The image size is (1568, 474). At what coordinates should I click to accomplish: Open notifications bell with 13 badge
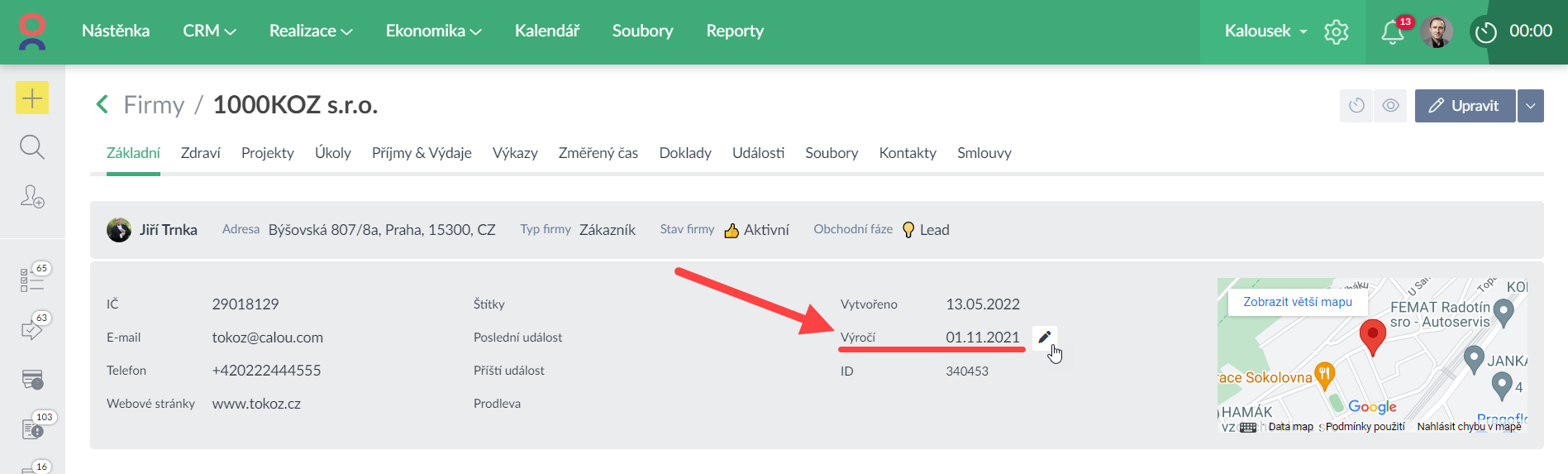tap(1392, 32)
